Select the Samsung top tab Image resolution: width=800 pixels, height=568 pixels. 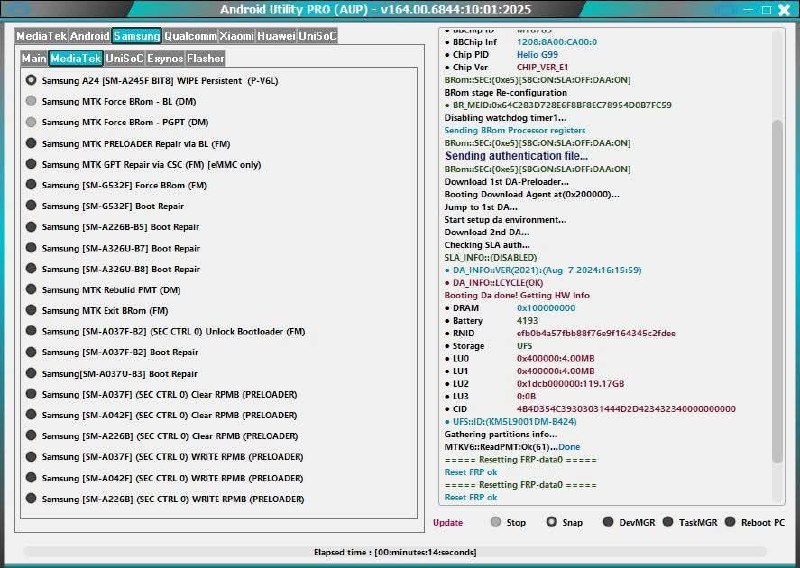137,36
